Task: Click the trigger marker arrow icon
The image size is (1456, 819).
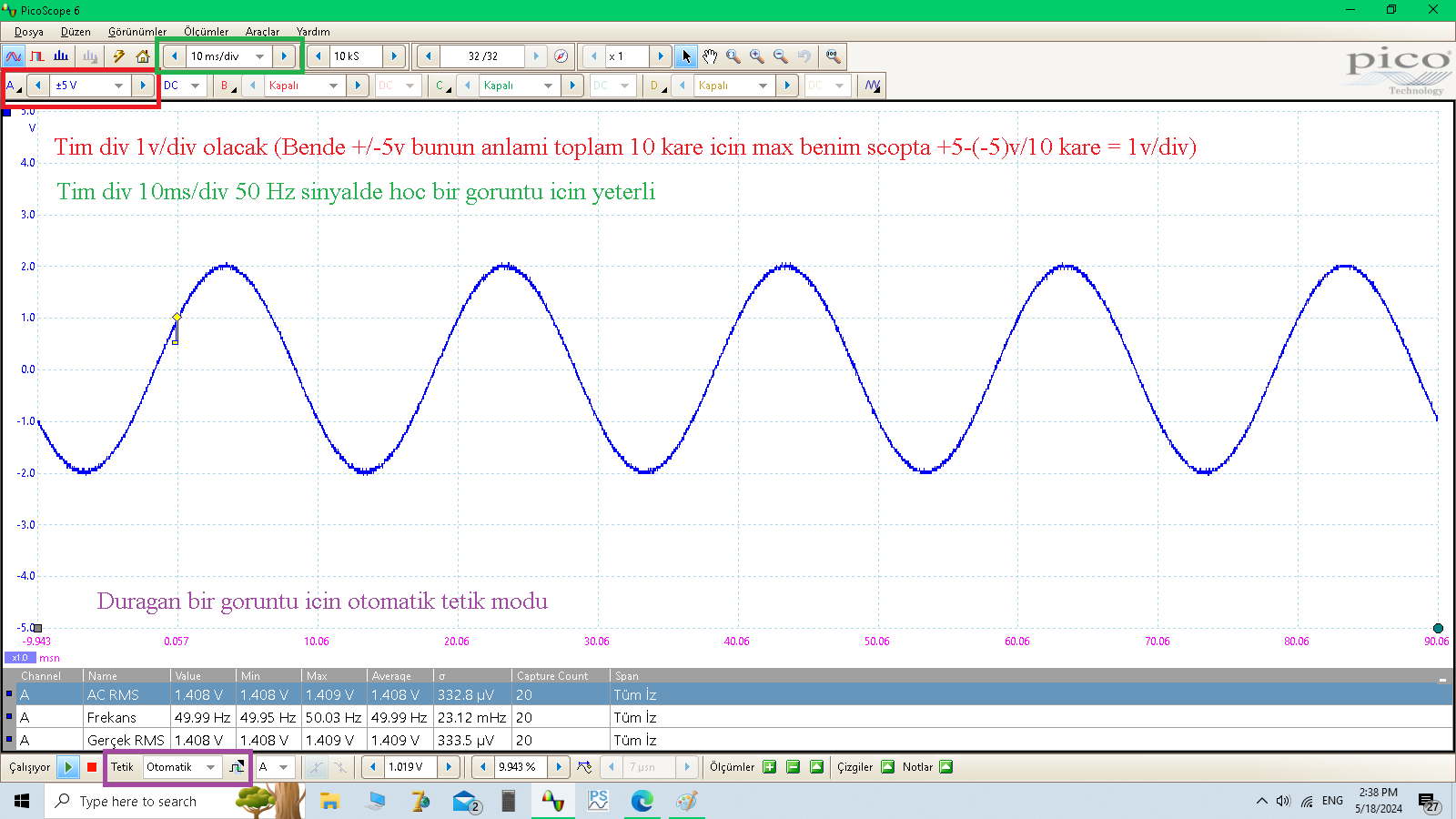Action: (584, 767)
